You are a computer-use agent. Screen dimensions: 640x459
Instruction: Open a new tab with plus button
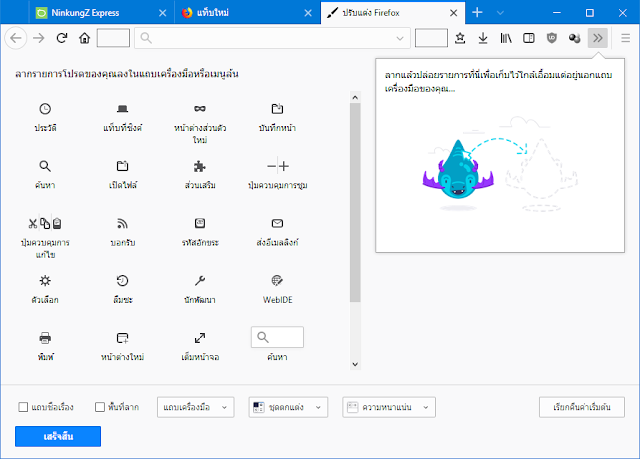coord(477,13)
